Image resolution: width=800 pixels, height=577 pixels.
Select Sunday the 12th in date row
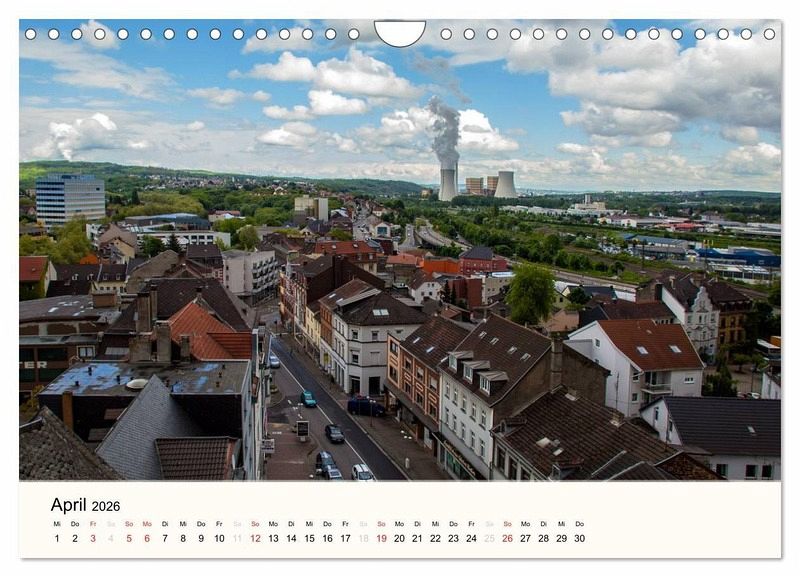pos(255,538)
